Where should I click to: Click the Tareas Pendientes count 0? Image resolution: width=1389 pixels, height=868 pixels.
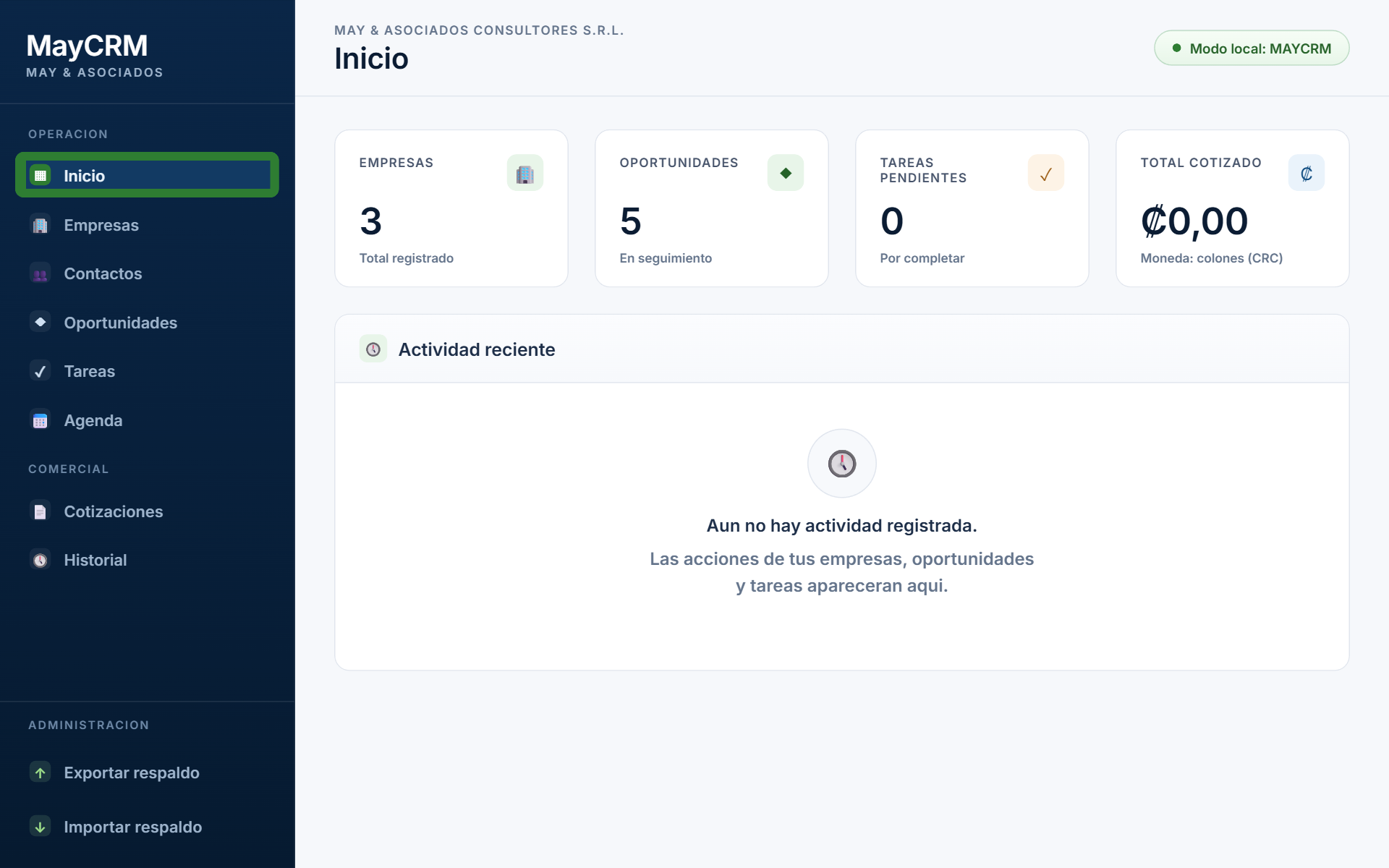pos(892,221)
